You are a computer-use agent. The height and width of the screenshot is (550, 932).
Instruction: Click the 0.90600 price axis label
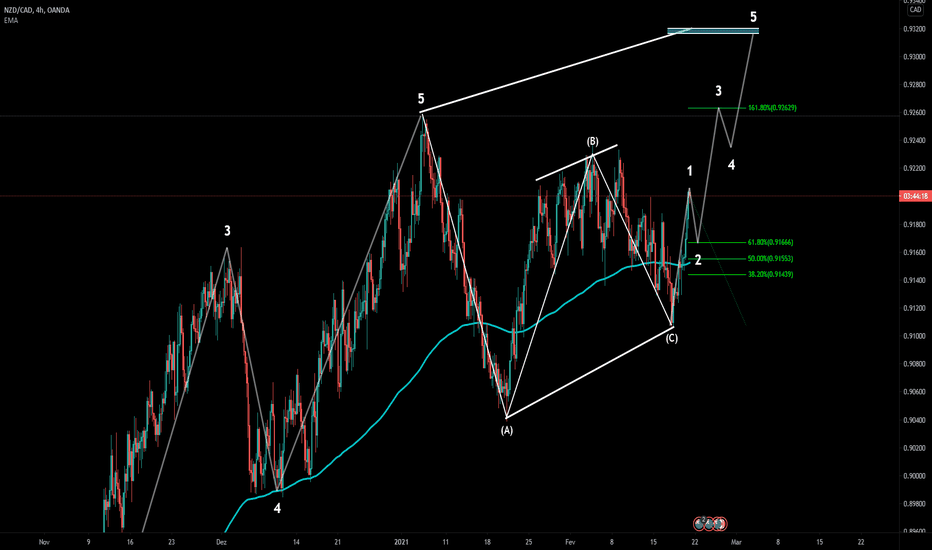(x=914, y=392)
